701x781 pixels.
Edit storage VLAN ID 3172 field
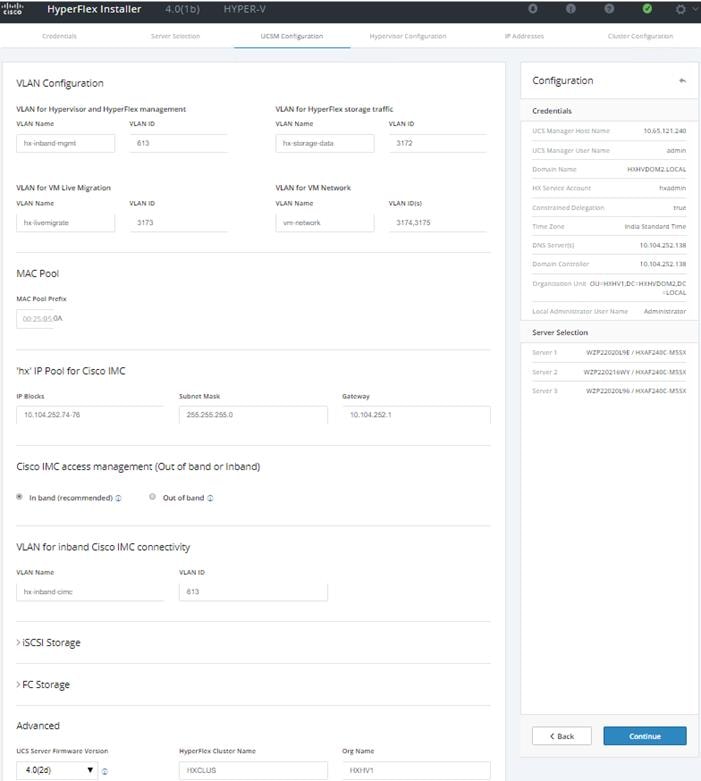point(437,143)
